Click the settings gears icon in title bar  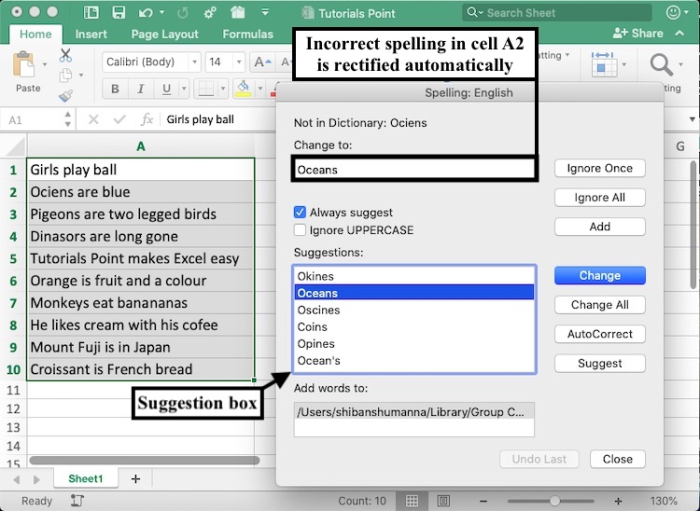click(210, 13)
